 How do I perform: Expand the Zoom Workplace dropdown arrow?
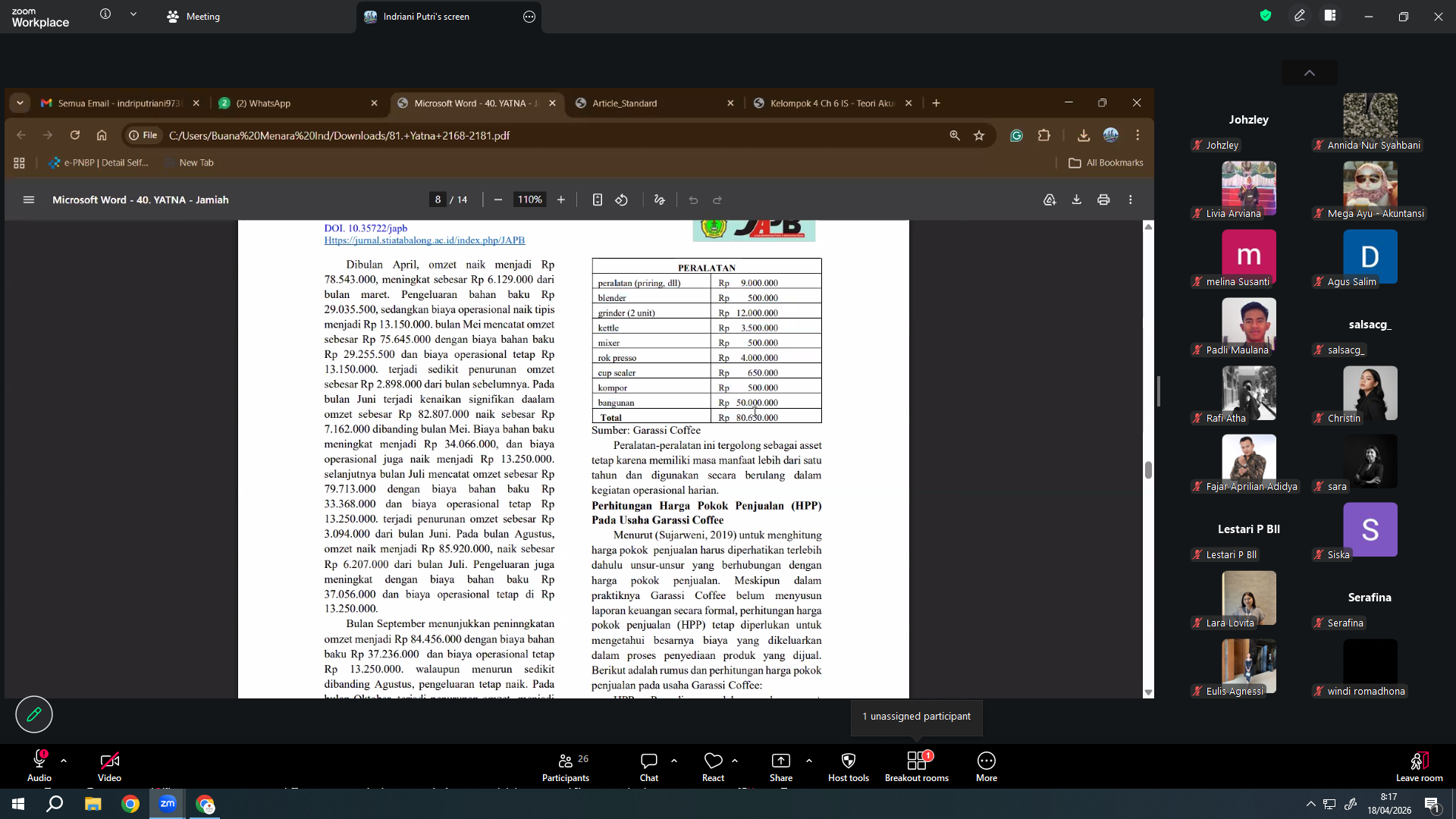pos(133,14)
